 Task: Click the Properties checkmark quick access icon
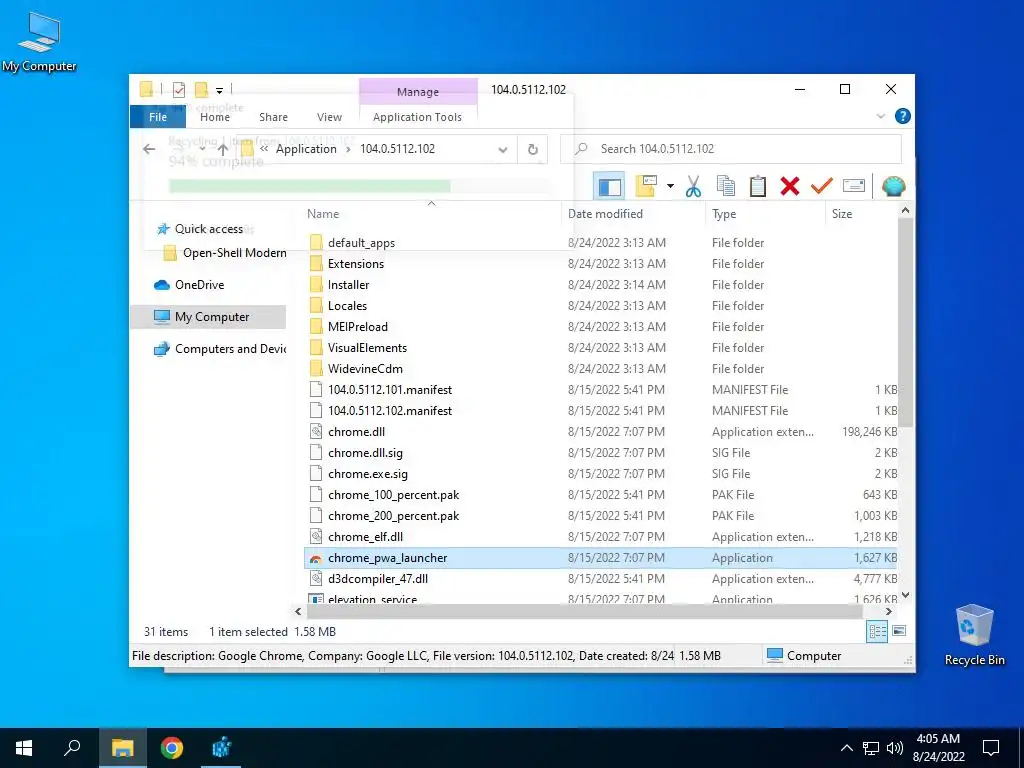[x=179, y=89]
